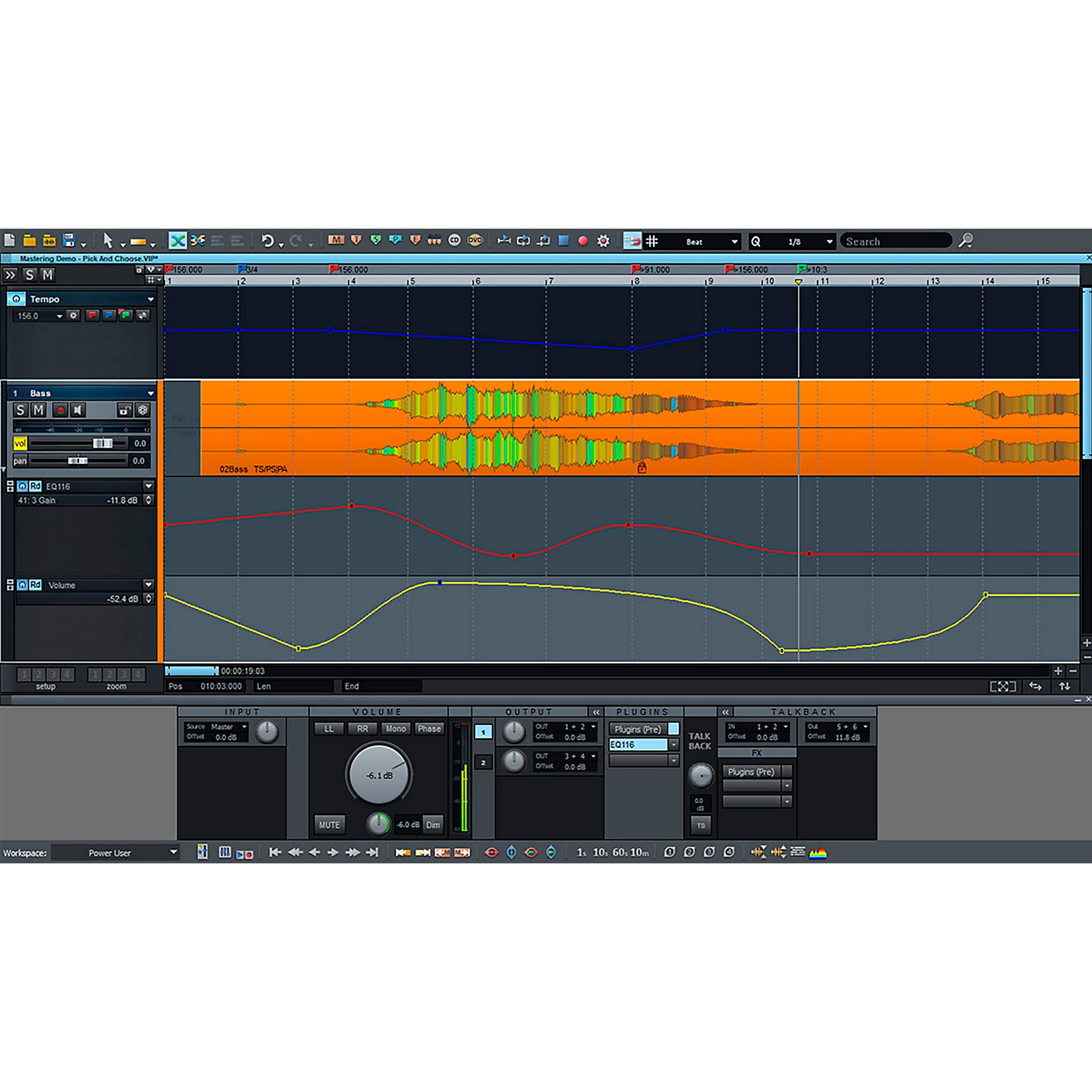Viewport: 1092px width, 1092px height.
Task: Mute the Bass track with M button
Action: (x=39, y=410)
